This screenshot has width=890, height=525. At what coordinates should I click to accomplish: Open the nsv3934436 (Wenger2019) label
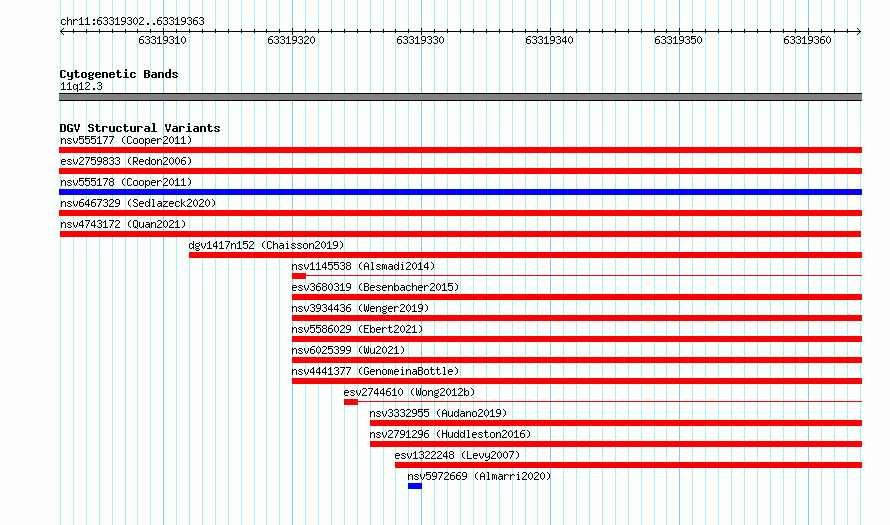point(360,308)
